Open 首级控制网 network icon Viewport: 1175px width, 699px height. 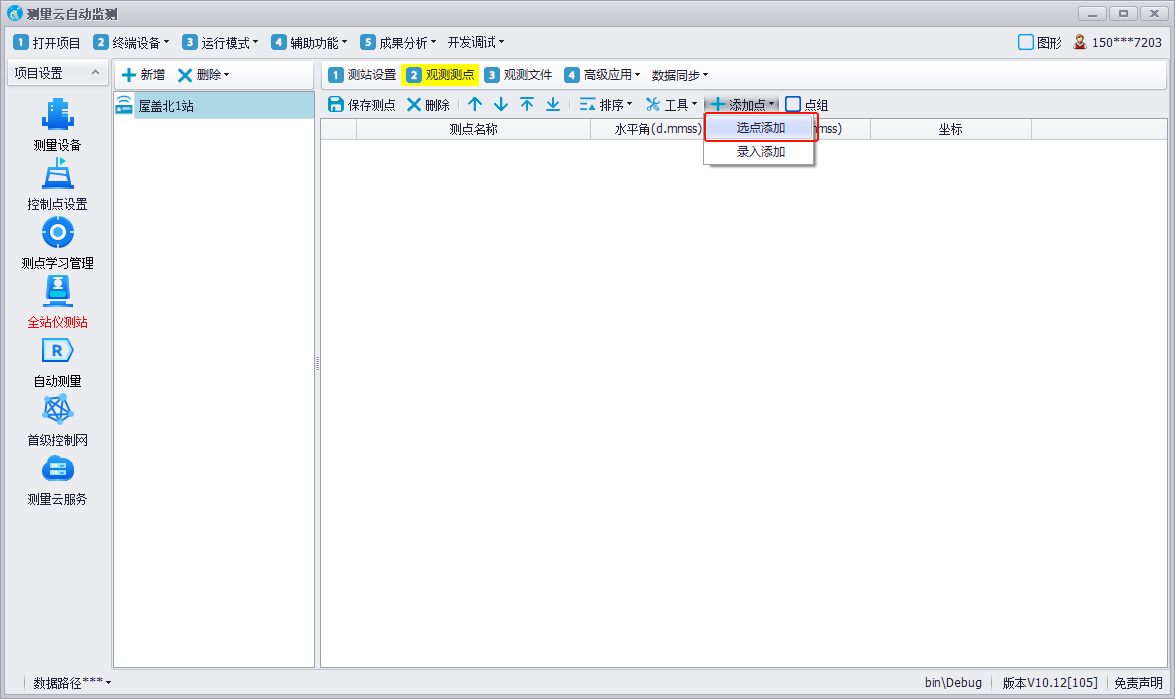[57, 410]
